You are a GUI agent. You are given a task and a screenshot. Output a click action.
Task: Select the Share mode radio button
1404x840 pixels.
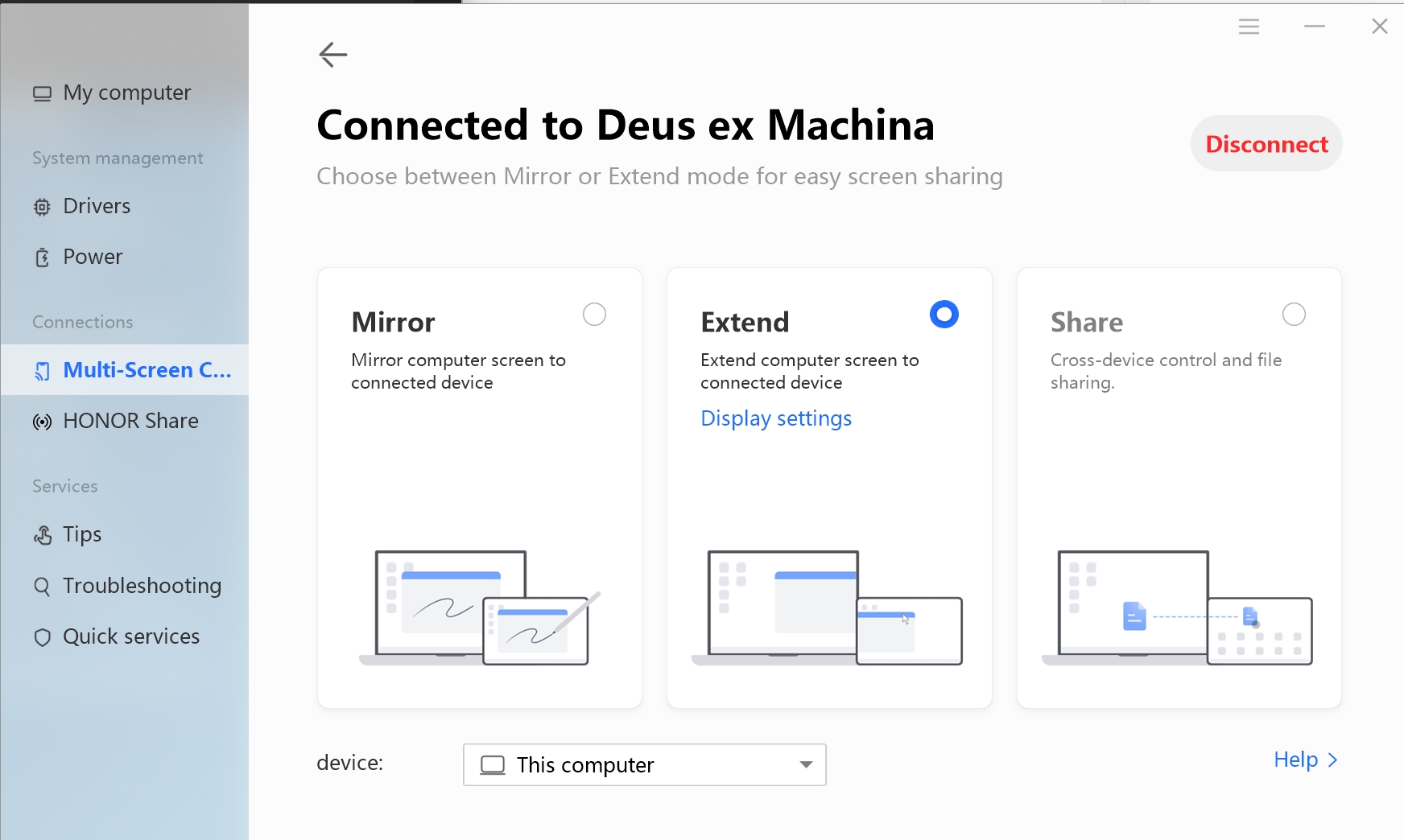[x=1294, y=315]
